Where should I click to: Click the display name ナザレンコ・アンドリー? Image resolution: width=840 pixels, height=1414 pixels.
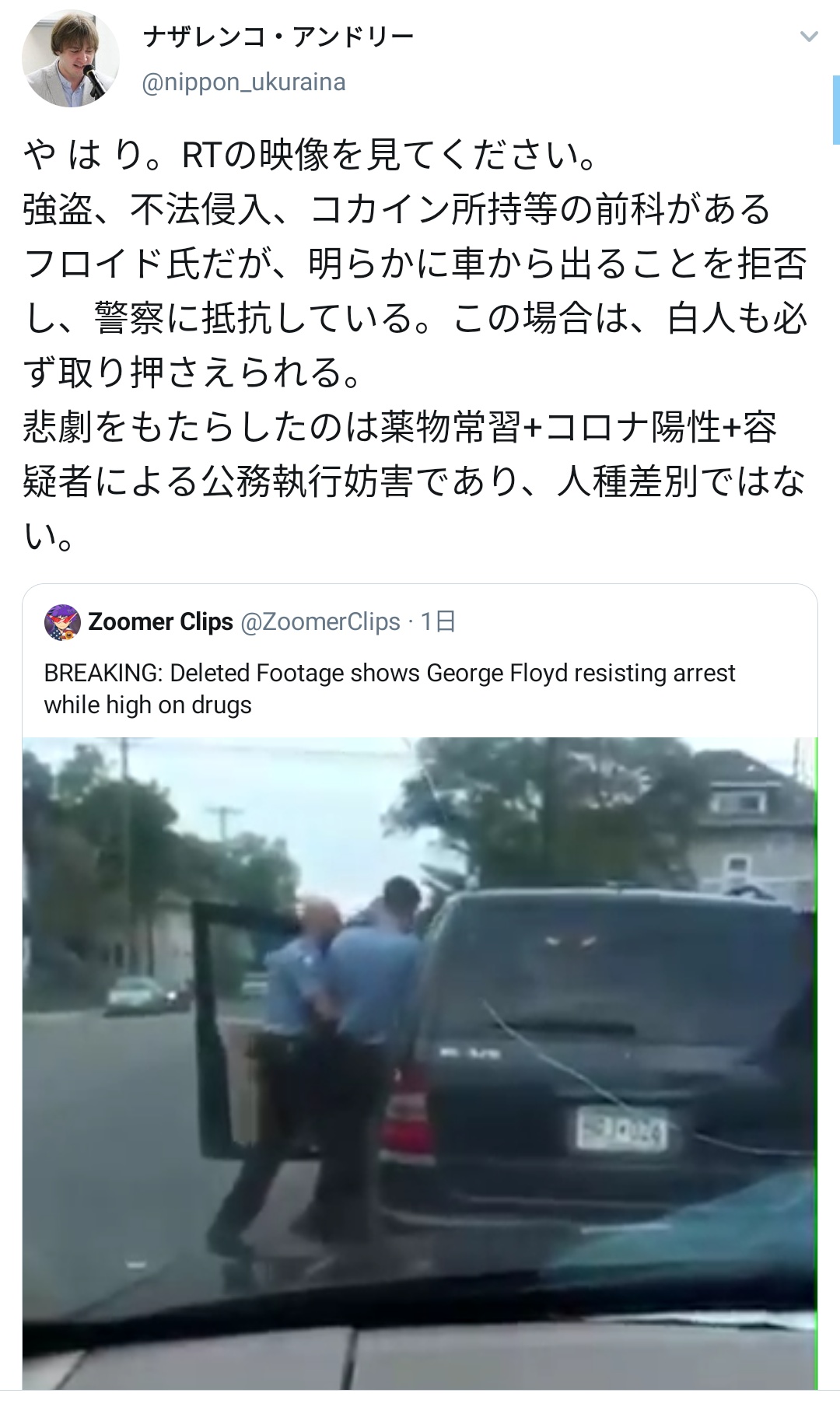point(278,37)
